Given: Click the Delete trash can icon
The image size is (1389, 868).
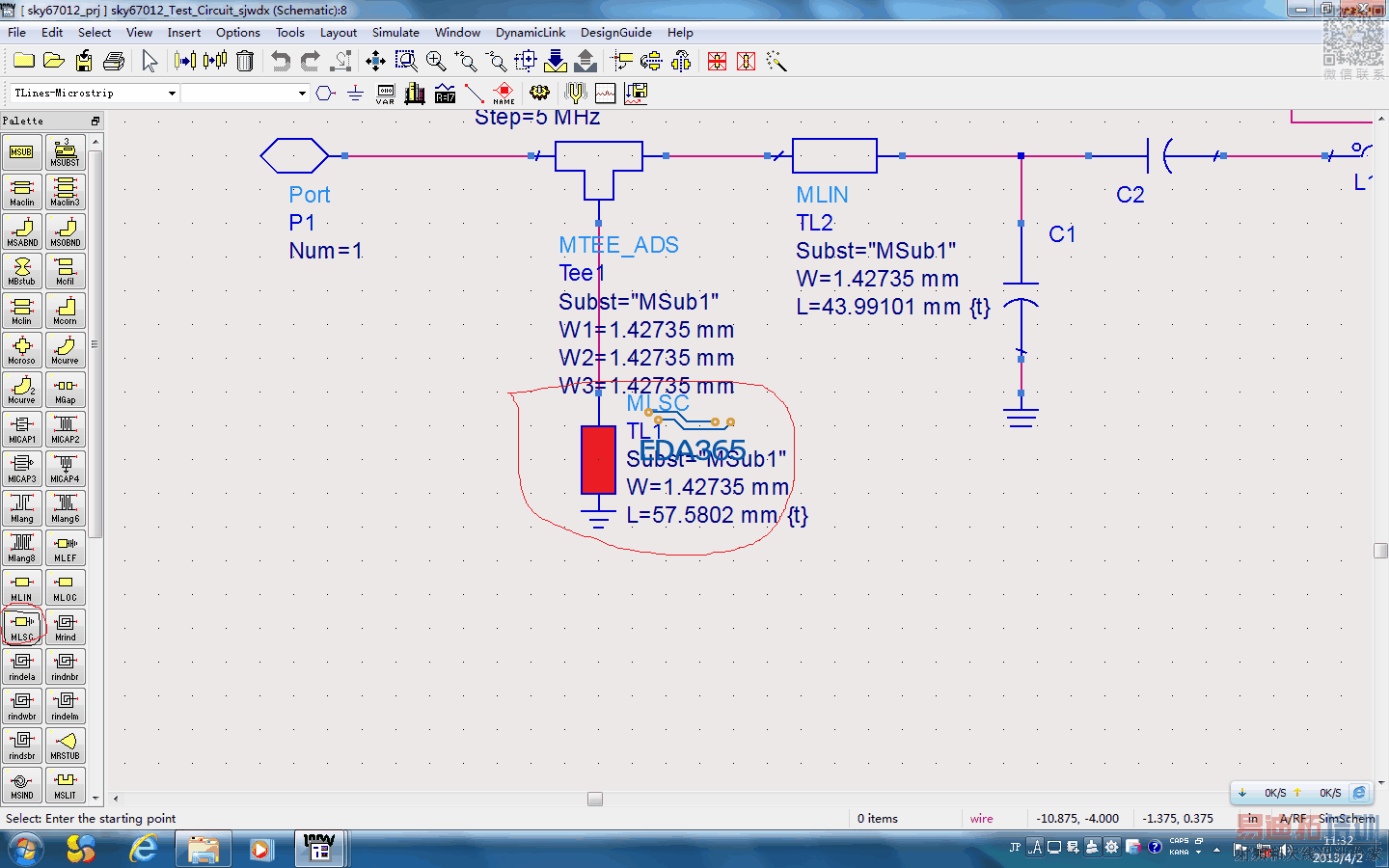Looking at the screenshot, I should (245, 62).
